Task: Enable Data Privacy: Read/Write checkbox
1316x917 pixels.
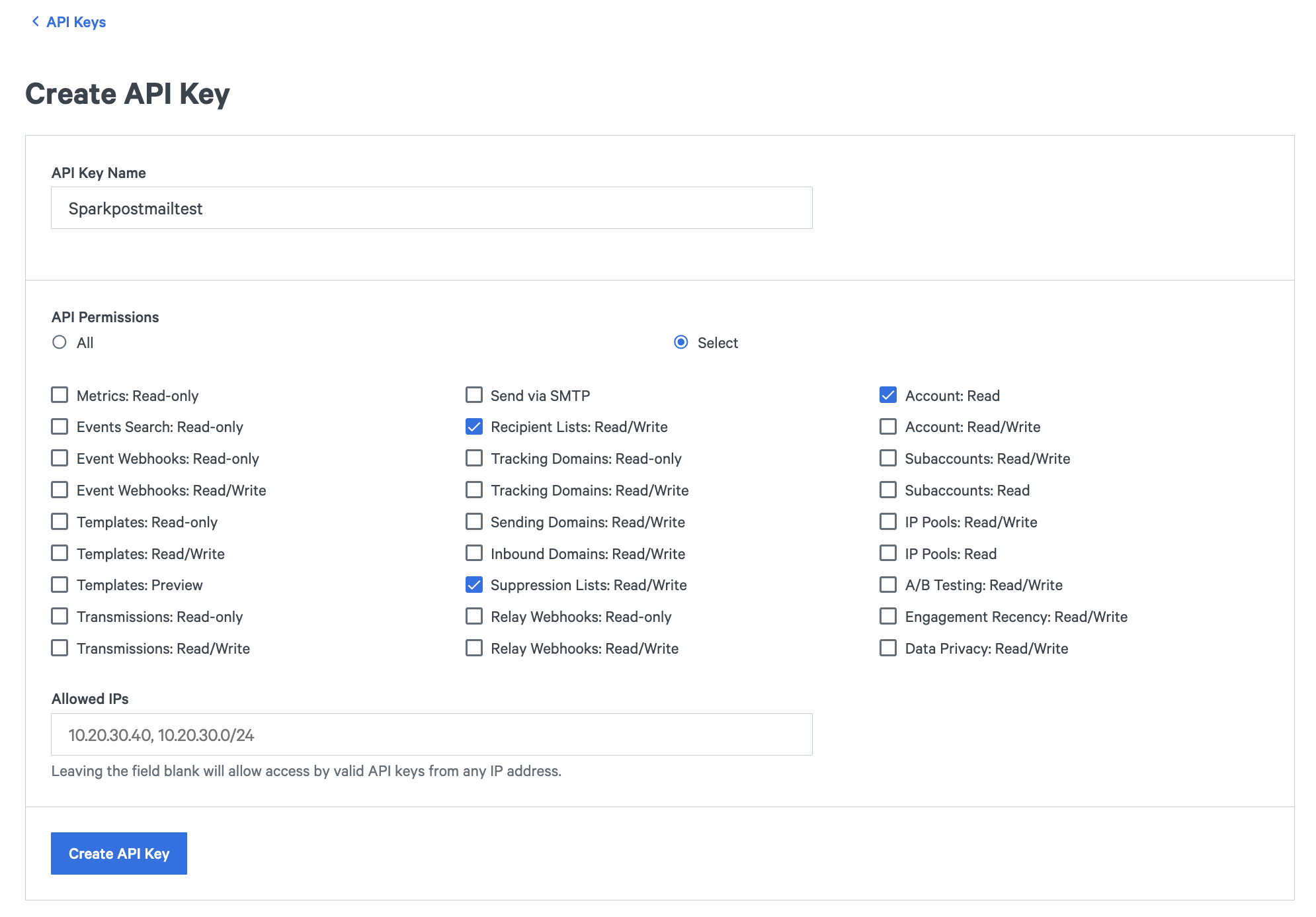Action: pyautogui.click(x=887, y=648)
